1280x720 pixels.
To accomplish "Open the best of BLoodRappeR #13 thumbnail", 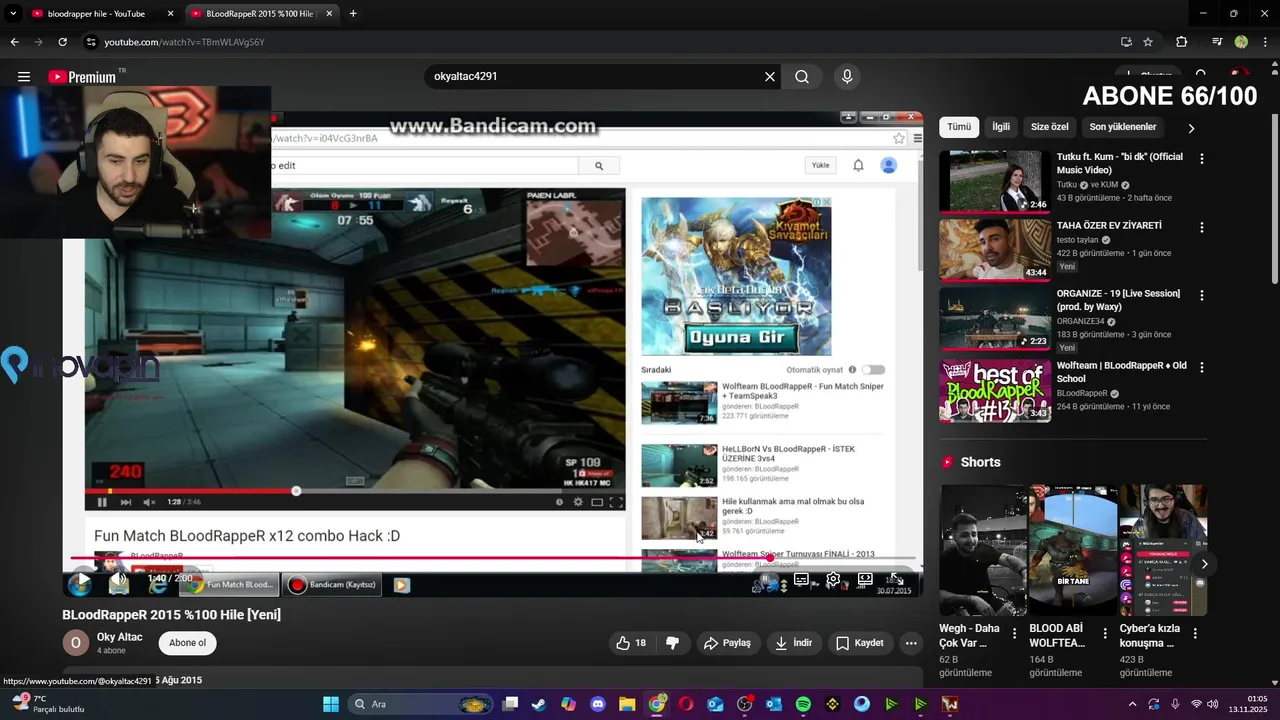I will click(995, 391).
